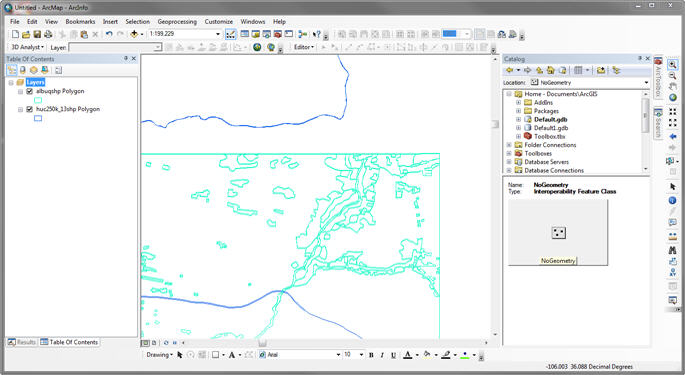Open the map scale dropdown

[x=218, y=34]
